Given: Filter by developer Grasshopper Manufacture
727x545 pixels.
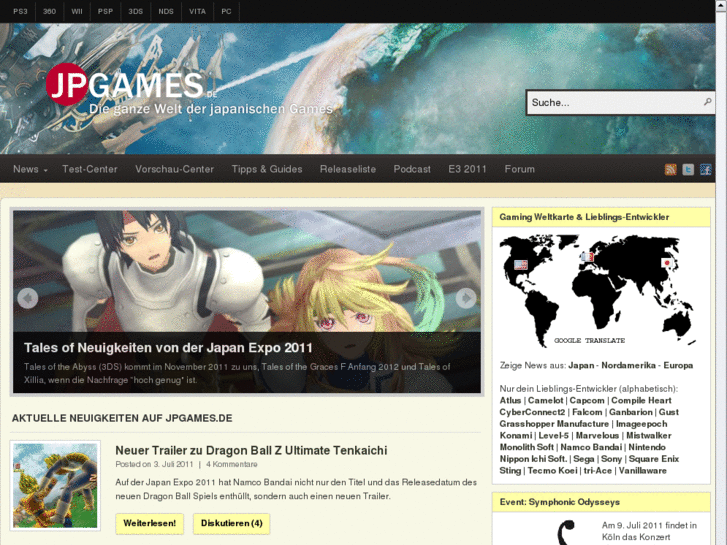Looking at the screenshot, I should (x=554, y=423).
